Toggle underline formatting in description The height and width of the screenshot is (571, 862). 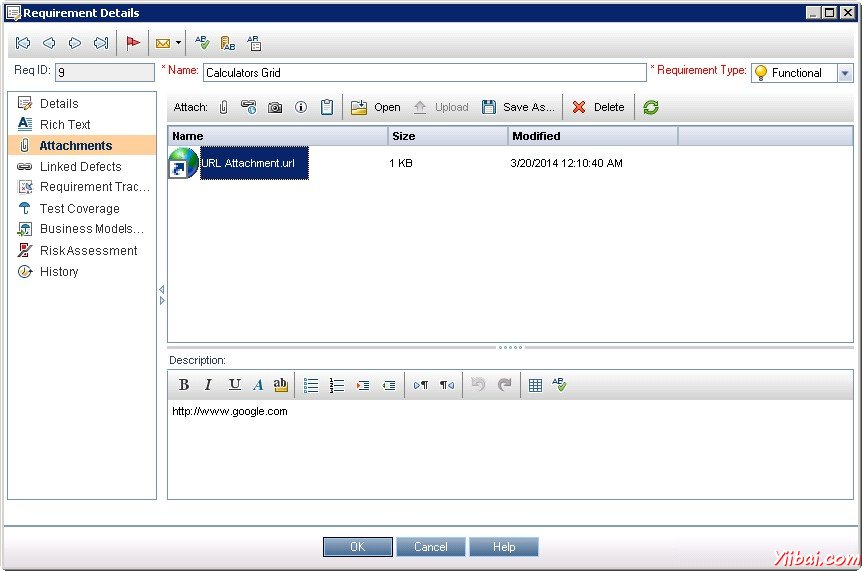tap(234, 385)
